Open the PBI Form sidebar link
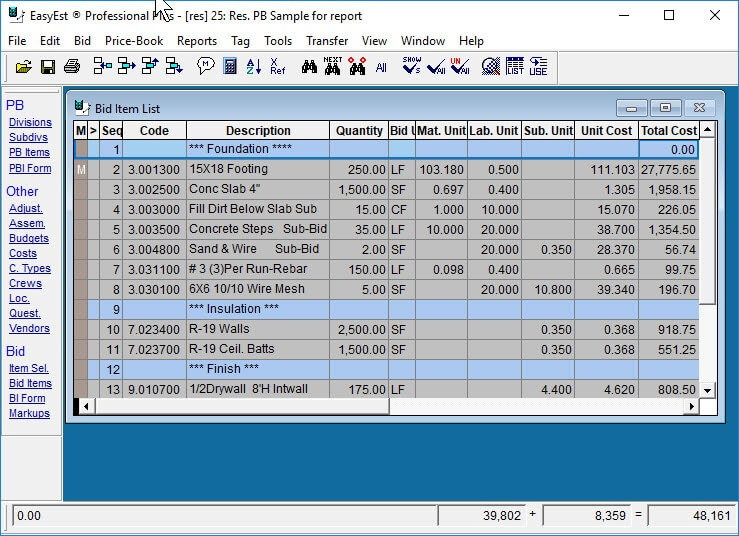 pyautogui.click(x=30, y=168)
